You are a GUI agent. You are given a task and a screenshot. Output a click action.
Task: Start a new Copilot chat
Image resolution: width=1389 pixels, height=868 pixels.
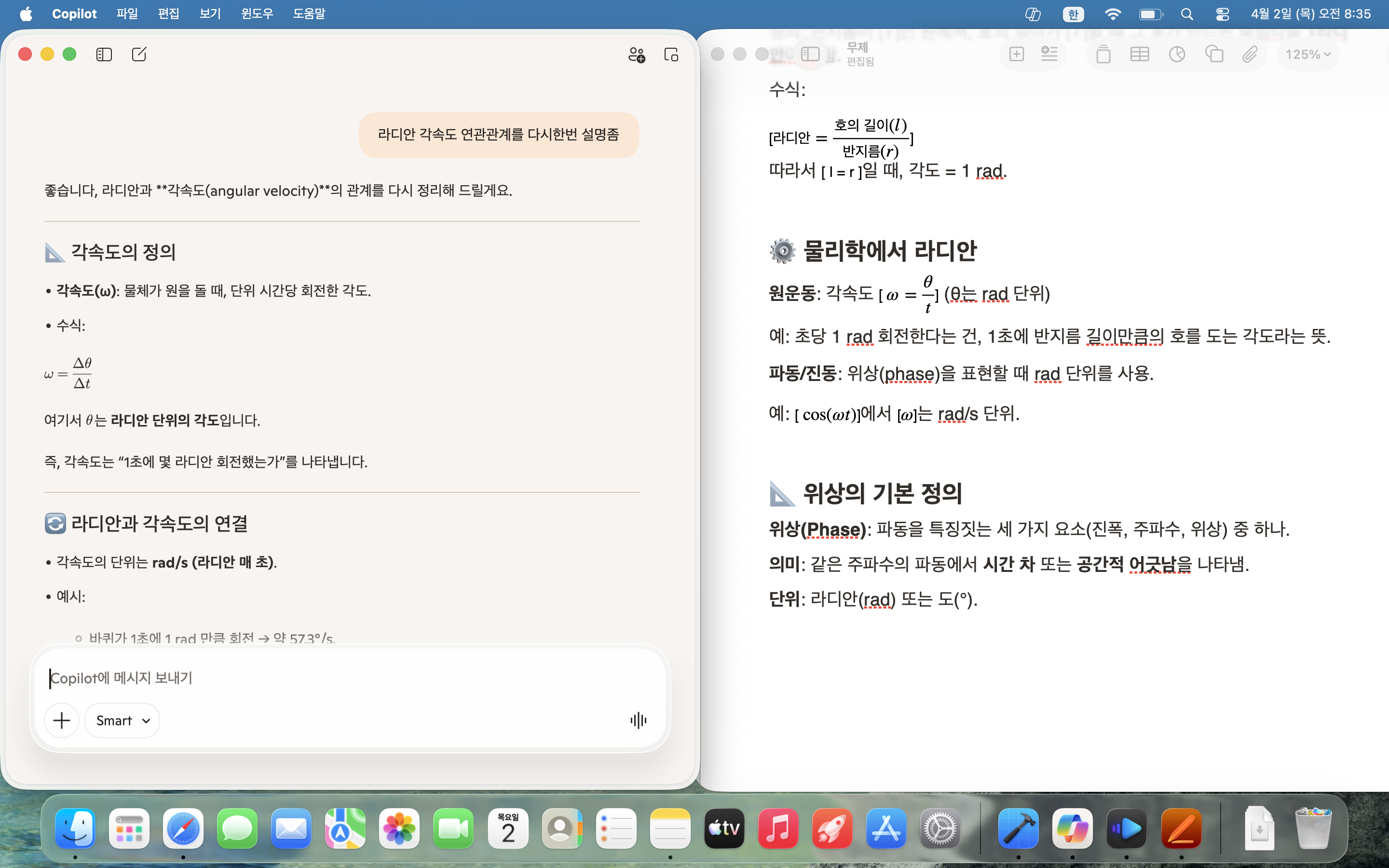click(x=139, y=54)
